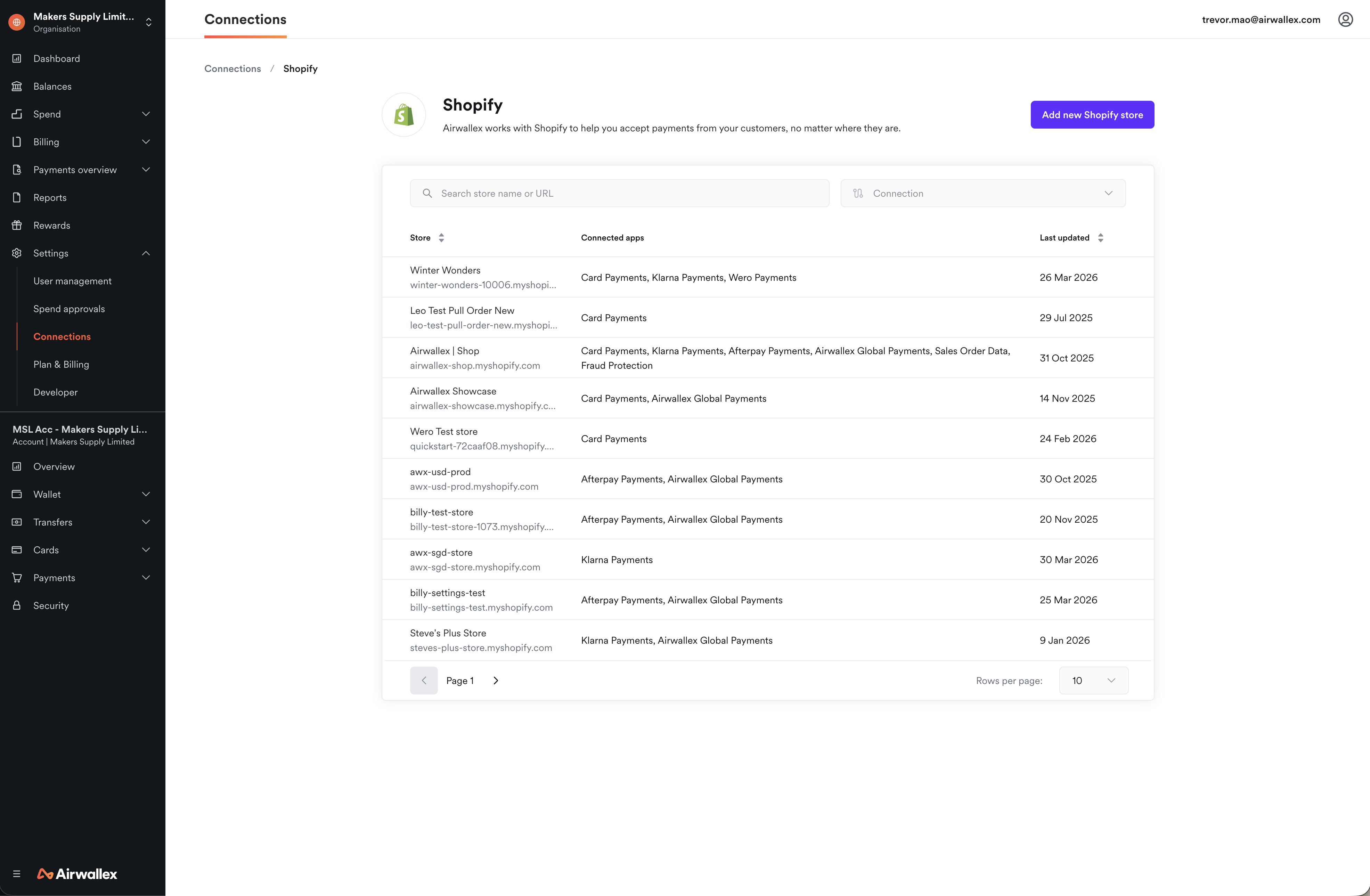Open the Connection filter dropdown

click(x=982, y=194)
